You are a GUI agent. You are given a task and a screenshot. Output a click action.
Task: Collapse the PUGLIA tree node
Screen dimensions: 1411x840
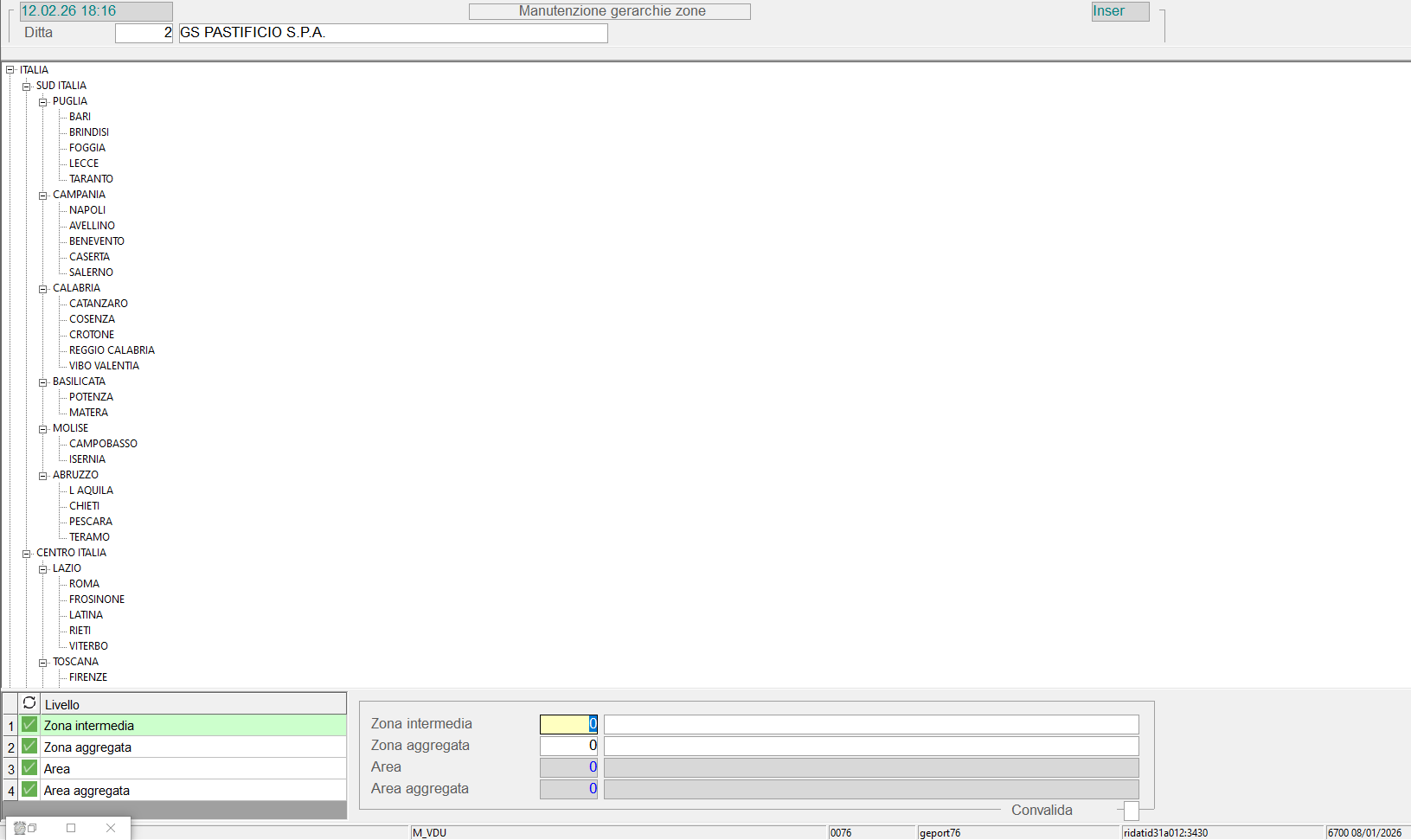coord(42,102)
